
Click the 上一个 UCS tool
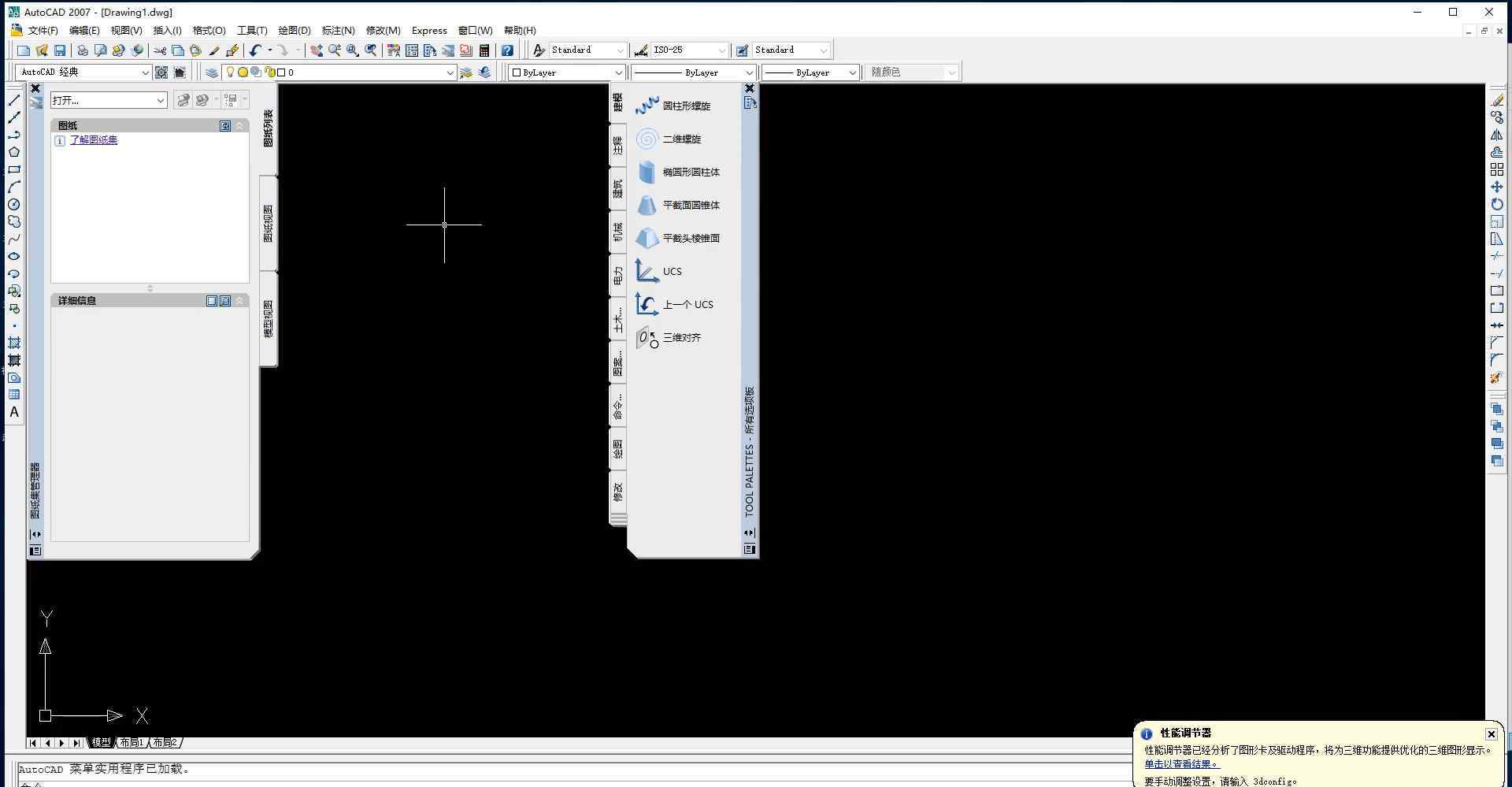coord(676,304)
